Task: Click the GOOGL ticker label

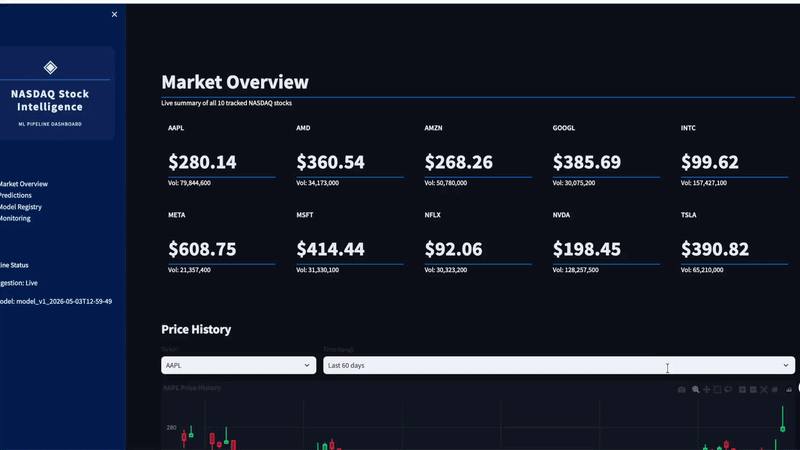Action: [564, 128]
